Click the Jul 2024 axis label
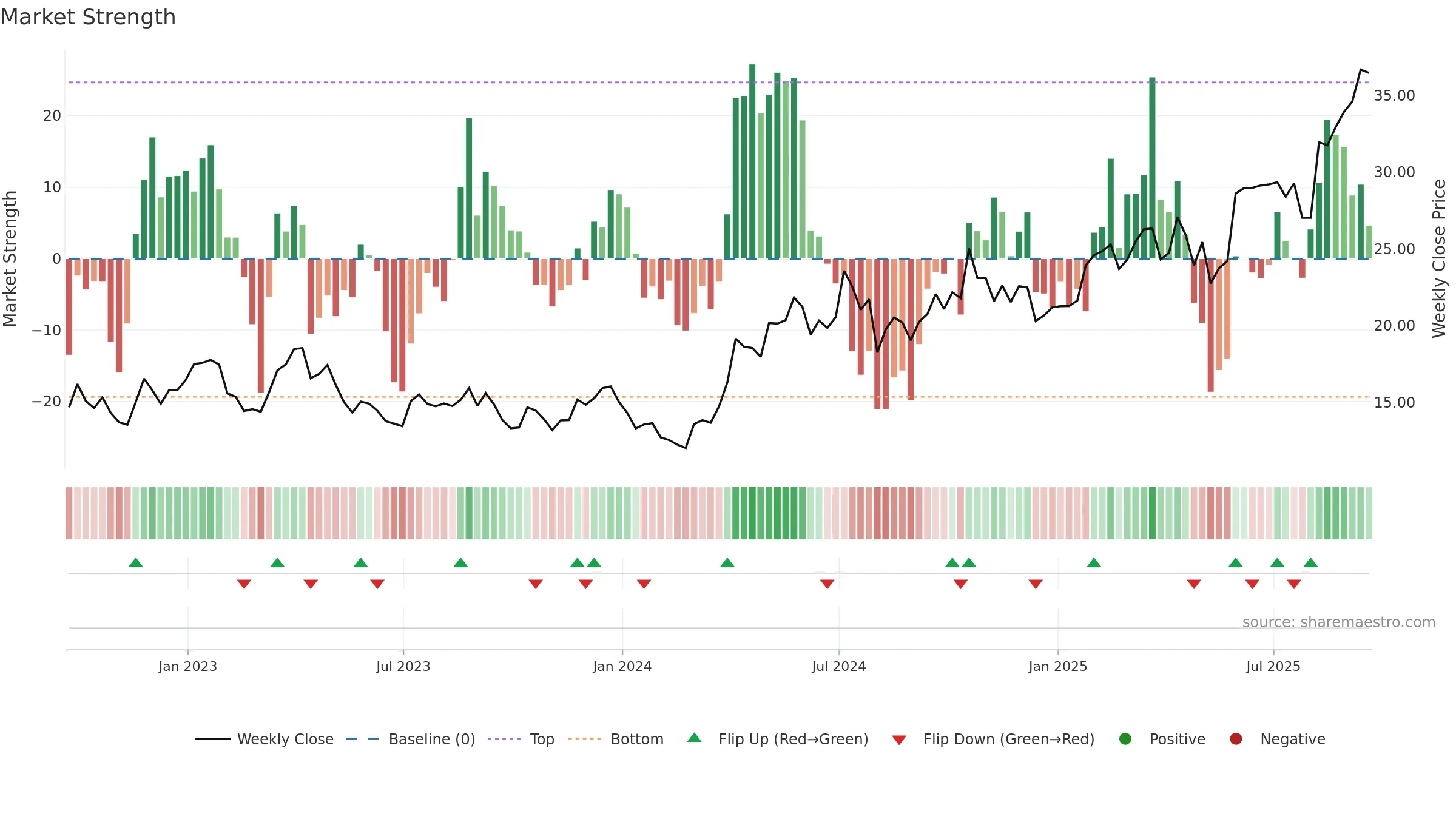 (x=839, y=666)
